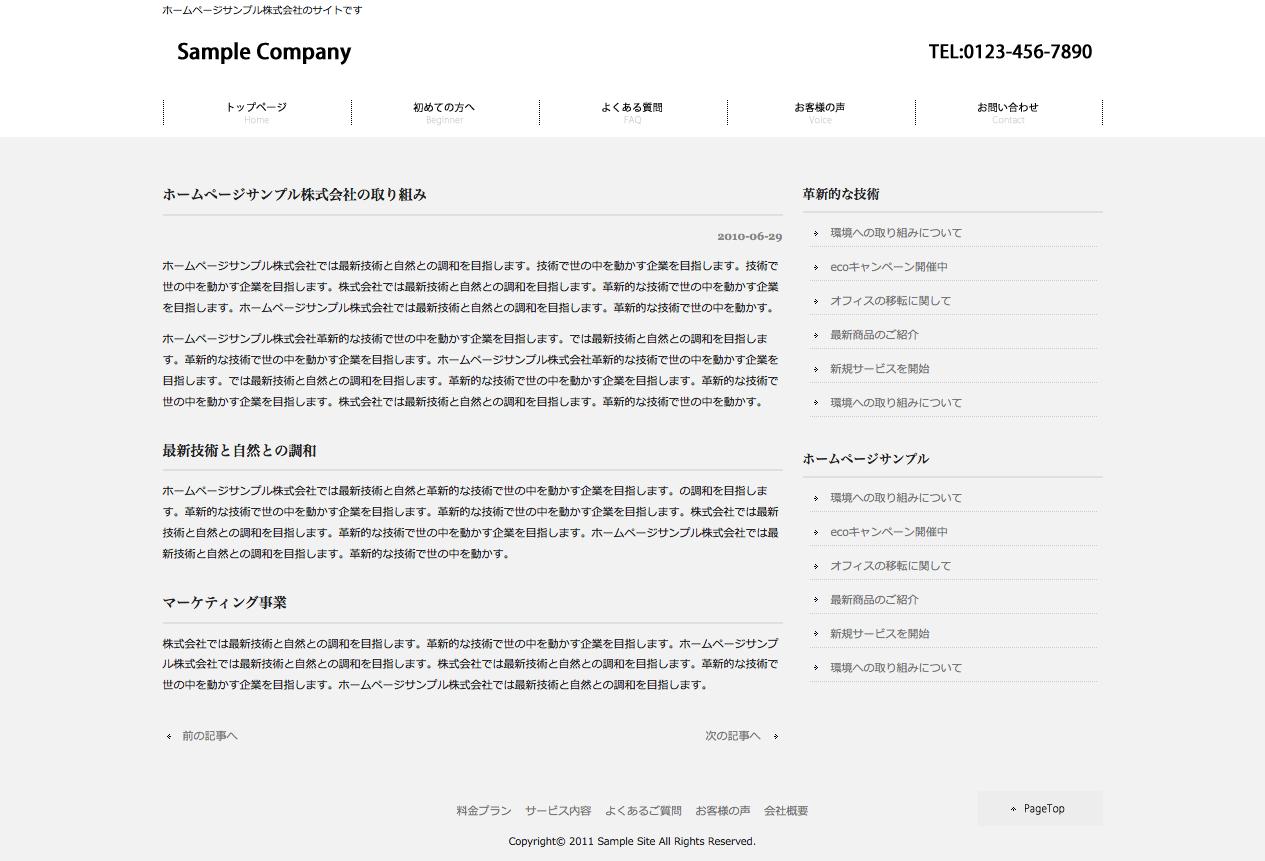Open オフィスの移転に関して under ホームページサンプル section
The width and height of the screenshot is (1265, 861).
(x=890, y=566)
